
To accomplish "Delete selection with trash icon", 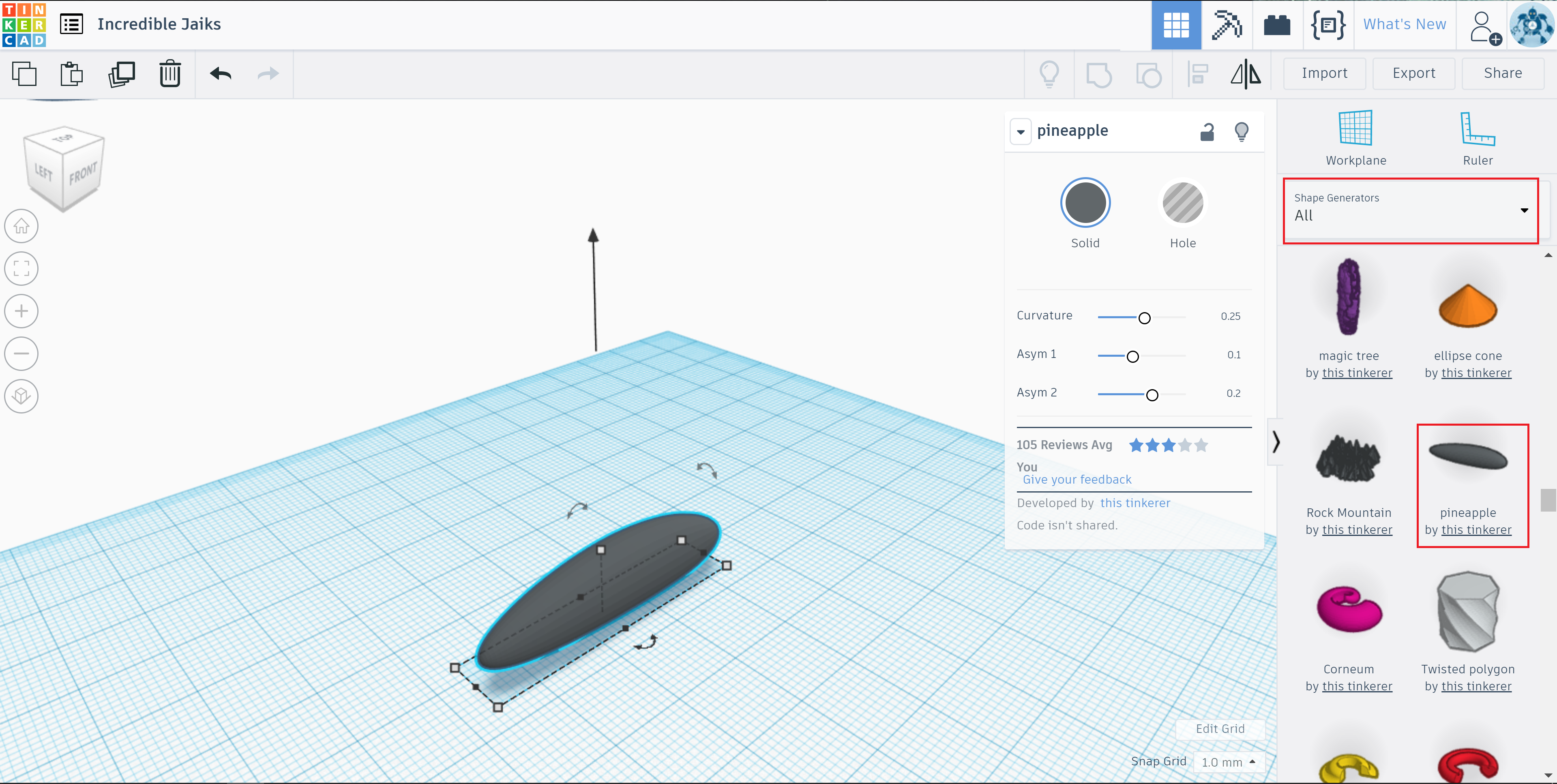I will [170, 74].
